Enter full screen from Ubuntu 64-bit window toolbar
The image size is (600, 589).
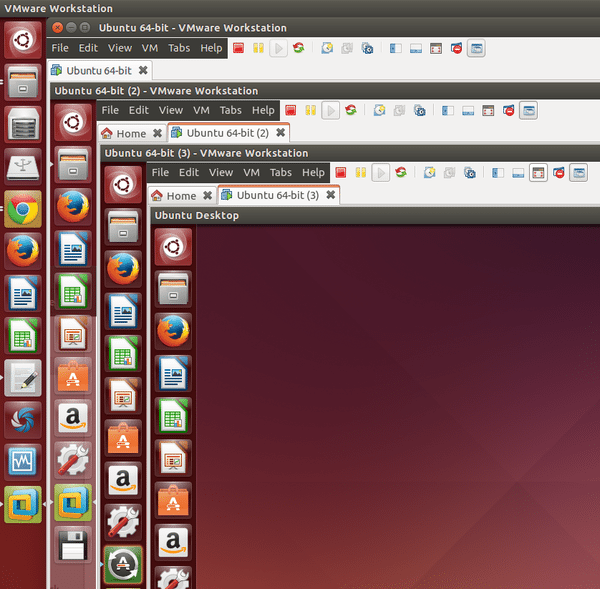coord(436,48)
